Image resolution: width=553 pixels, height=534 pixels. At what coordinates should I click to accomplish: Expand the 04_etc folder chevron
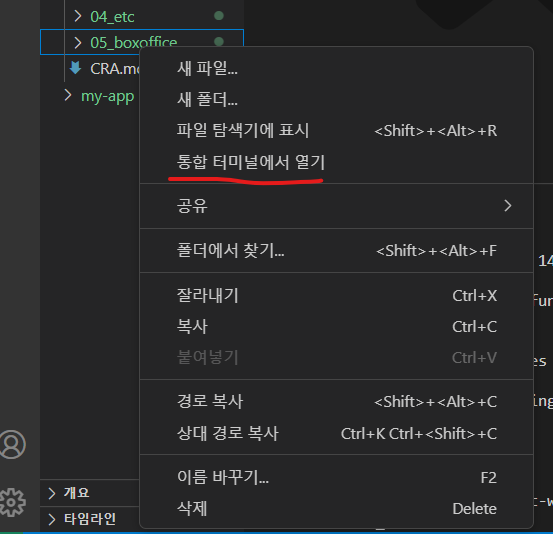78,16
